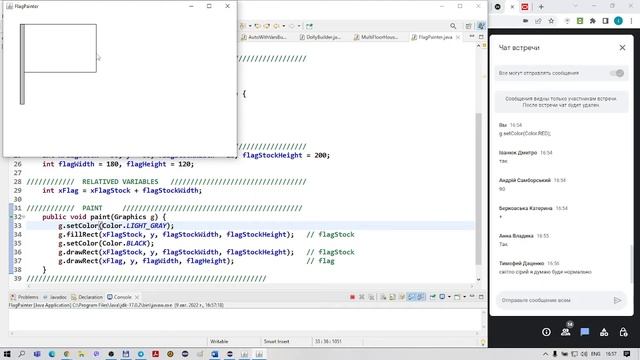
Task: Click the taskbar search icon
Action: tap(22, 354)
